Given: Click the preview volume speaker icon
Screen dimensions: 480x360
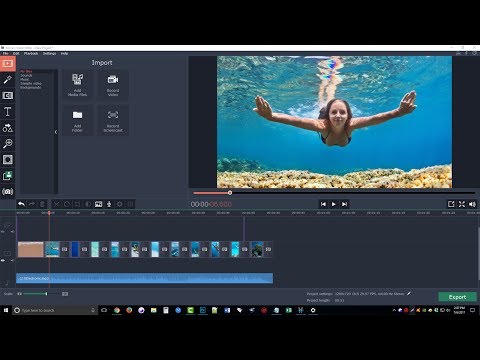Looking at the screenshot, I should coord(472,204).
